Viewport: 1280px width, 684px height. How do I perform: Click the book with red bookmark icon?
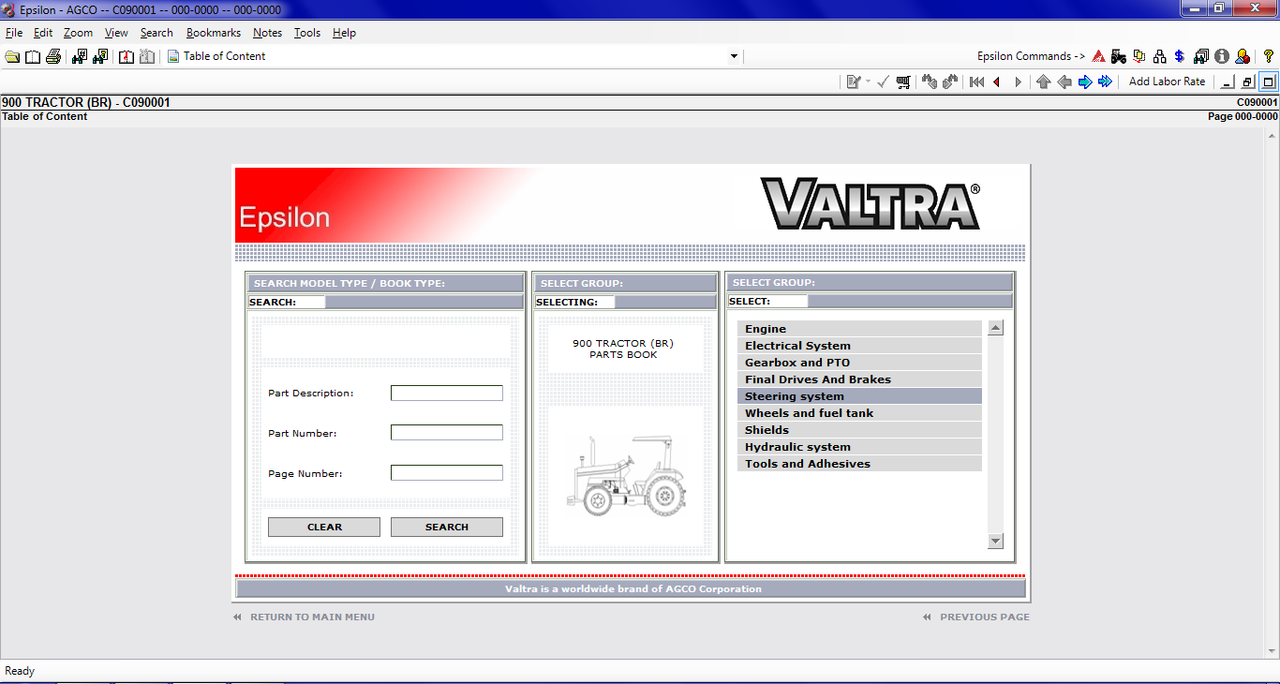click(x=126, y=56)
